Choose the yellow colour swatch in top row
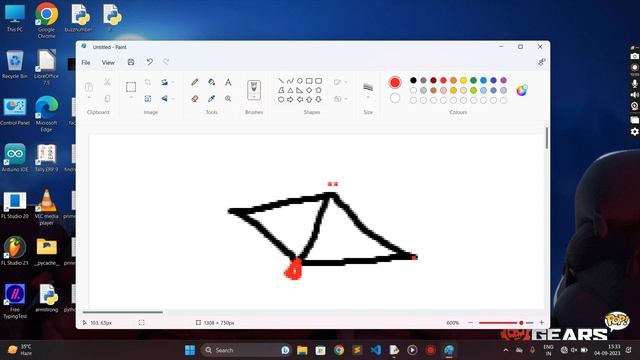Screen dimensions: 640x360 (463, 80)
